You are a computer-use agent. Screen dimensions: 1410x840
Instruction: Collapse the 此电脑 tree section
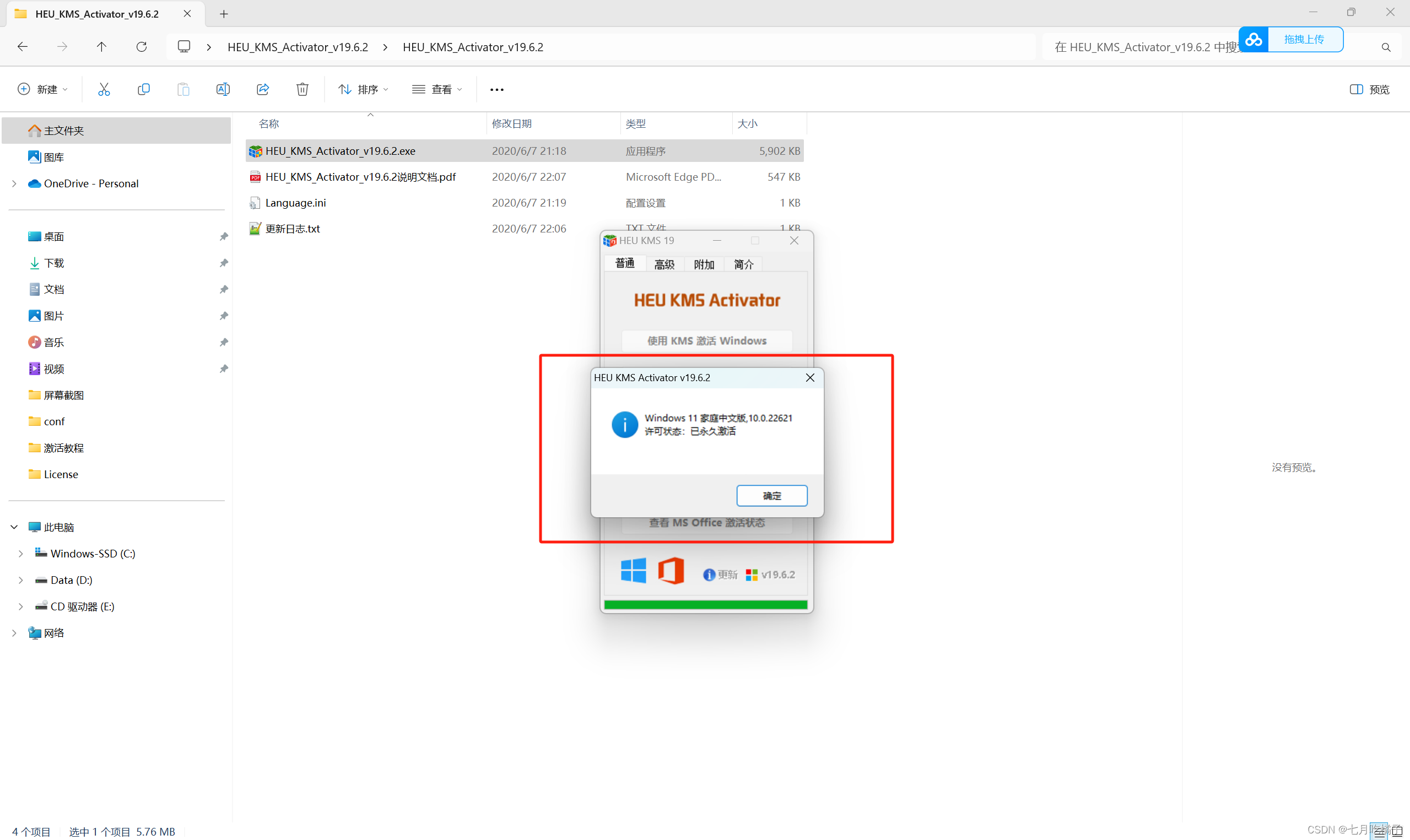pyautogui.click(x=14, y=527)
